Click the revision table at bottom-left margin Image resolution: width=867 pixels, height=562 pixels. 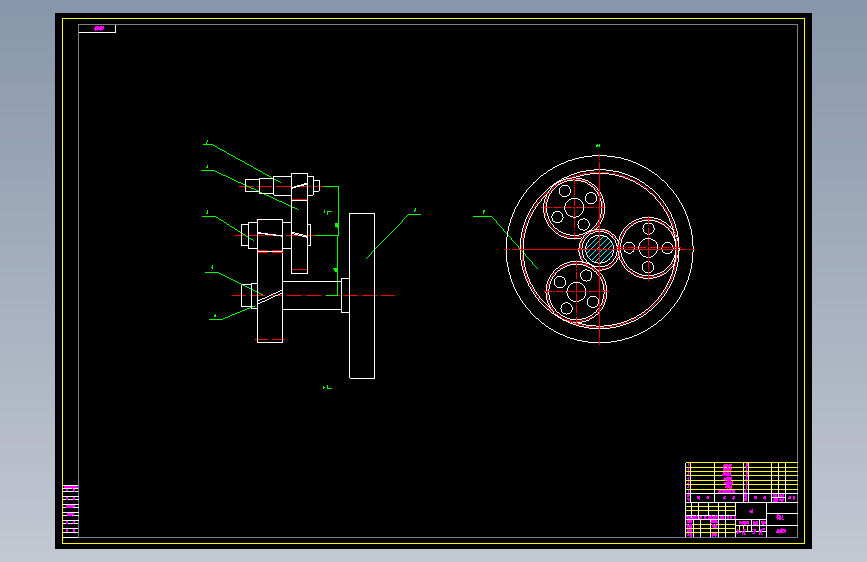[x=70, y=511]
